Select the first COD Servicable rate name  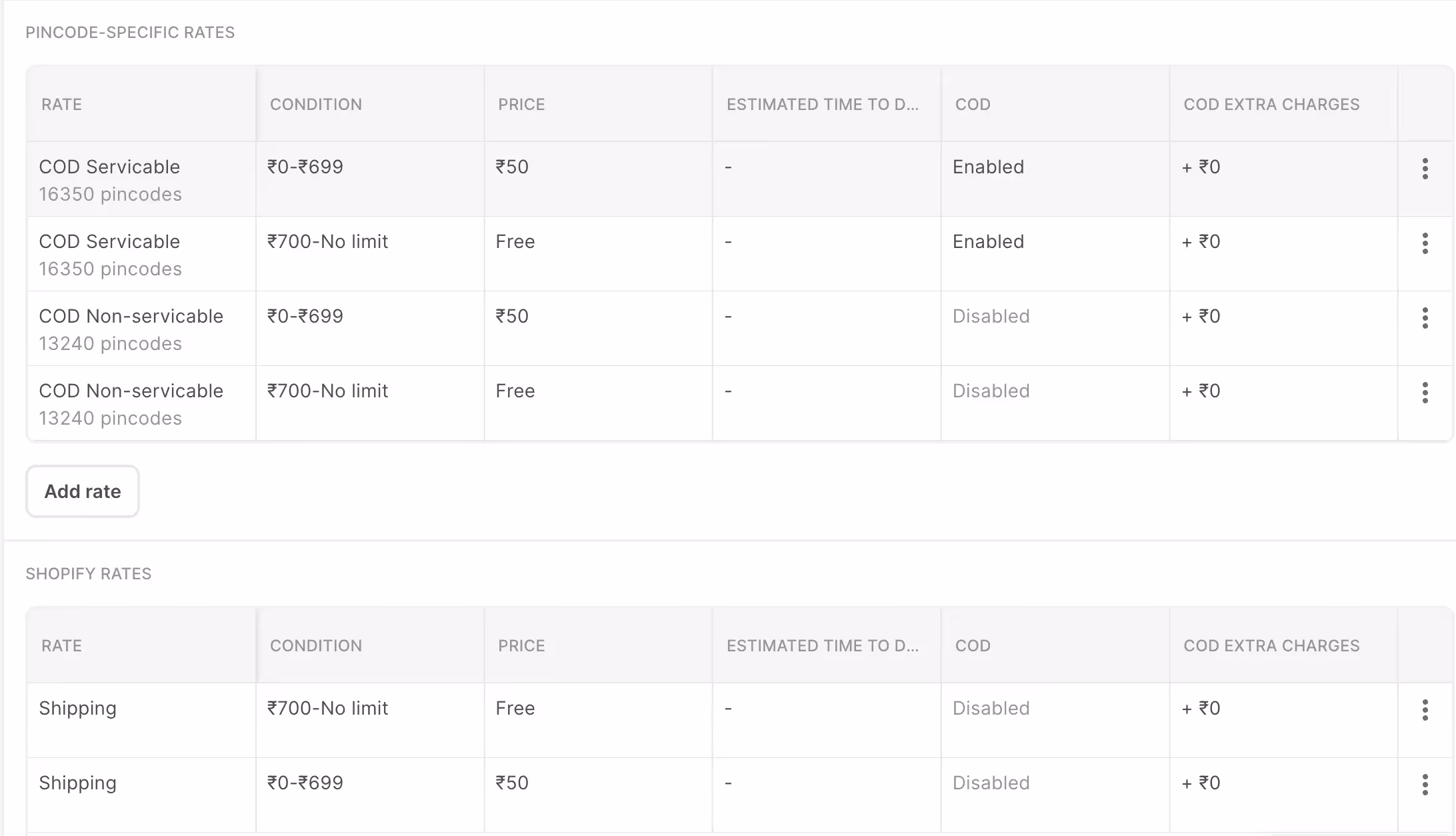click(109, 167)
